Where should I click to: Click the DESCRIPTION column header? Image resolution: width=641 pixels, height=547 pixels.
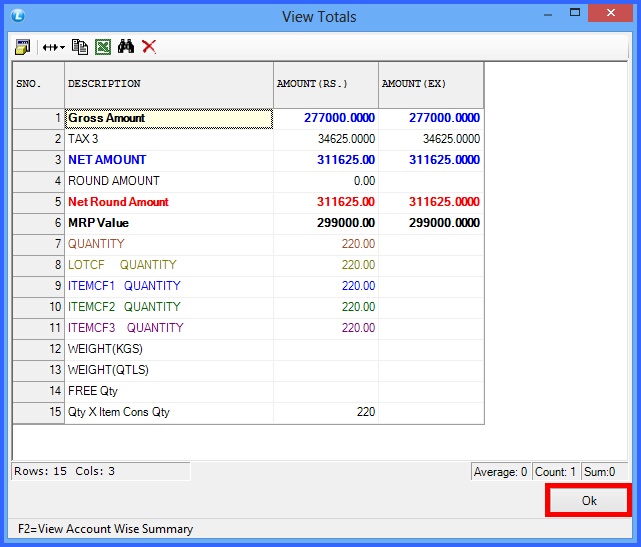[169, 85]
